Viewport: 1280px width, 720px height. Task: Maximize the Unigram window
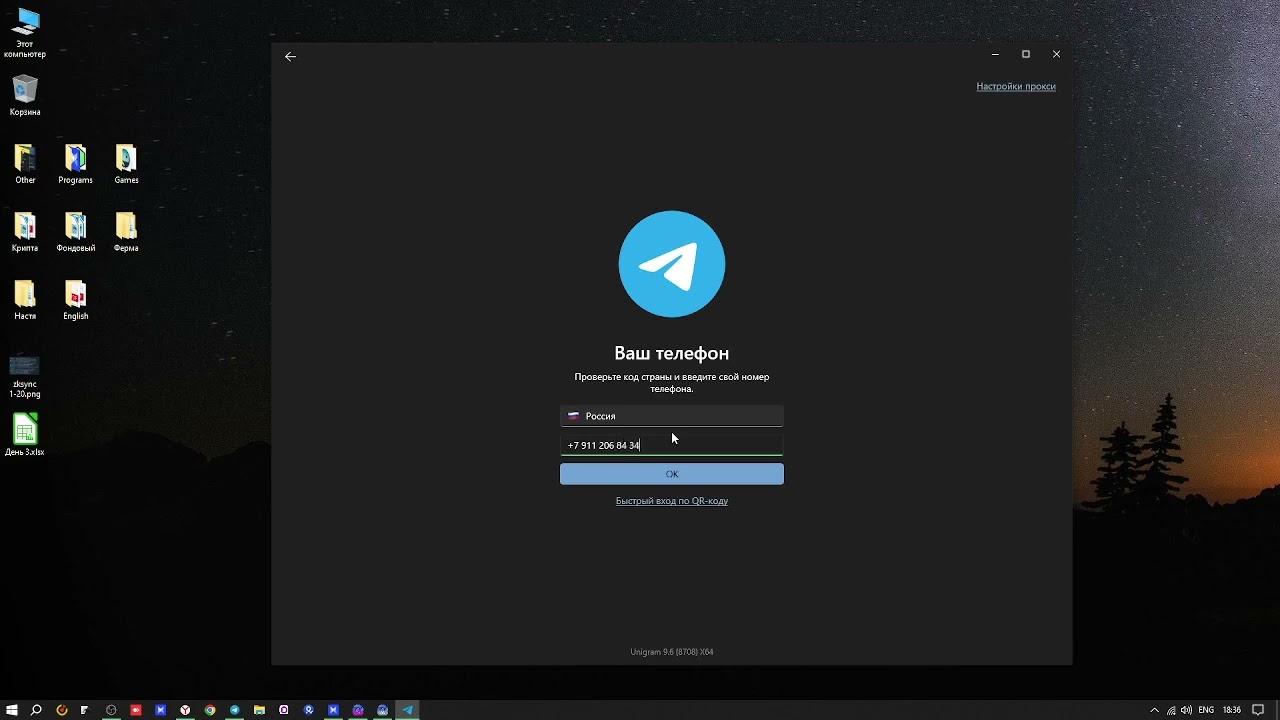click(x=1026, y=54)
